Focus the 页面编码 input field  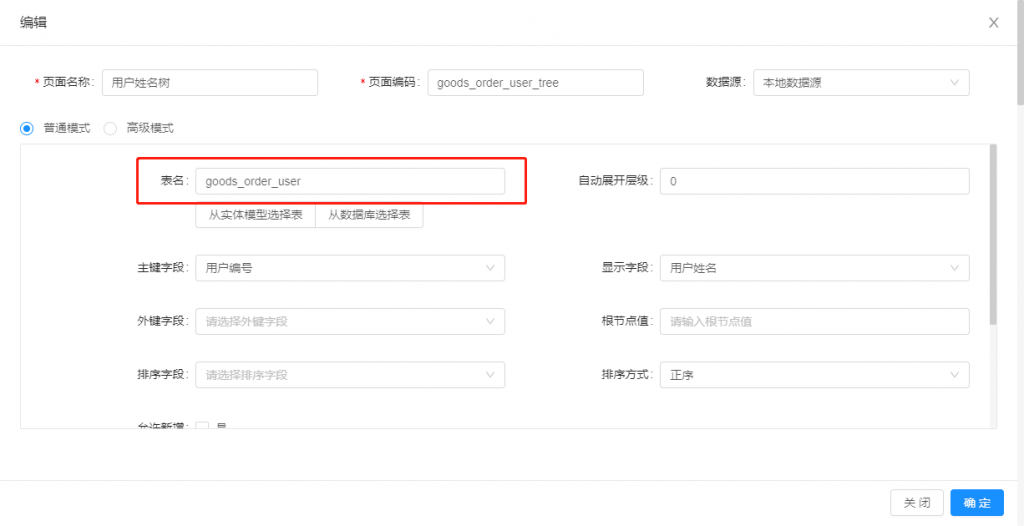(x=535, y=82)
